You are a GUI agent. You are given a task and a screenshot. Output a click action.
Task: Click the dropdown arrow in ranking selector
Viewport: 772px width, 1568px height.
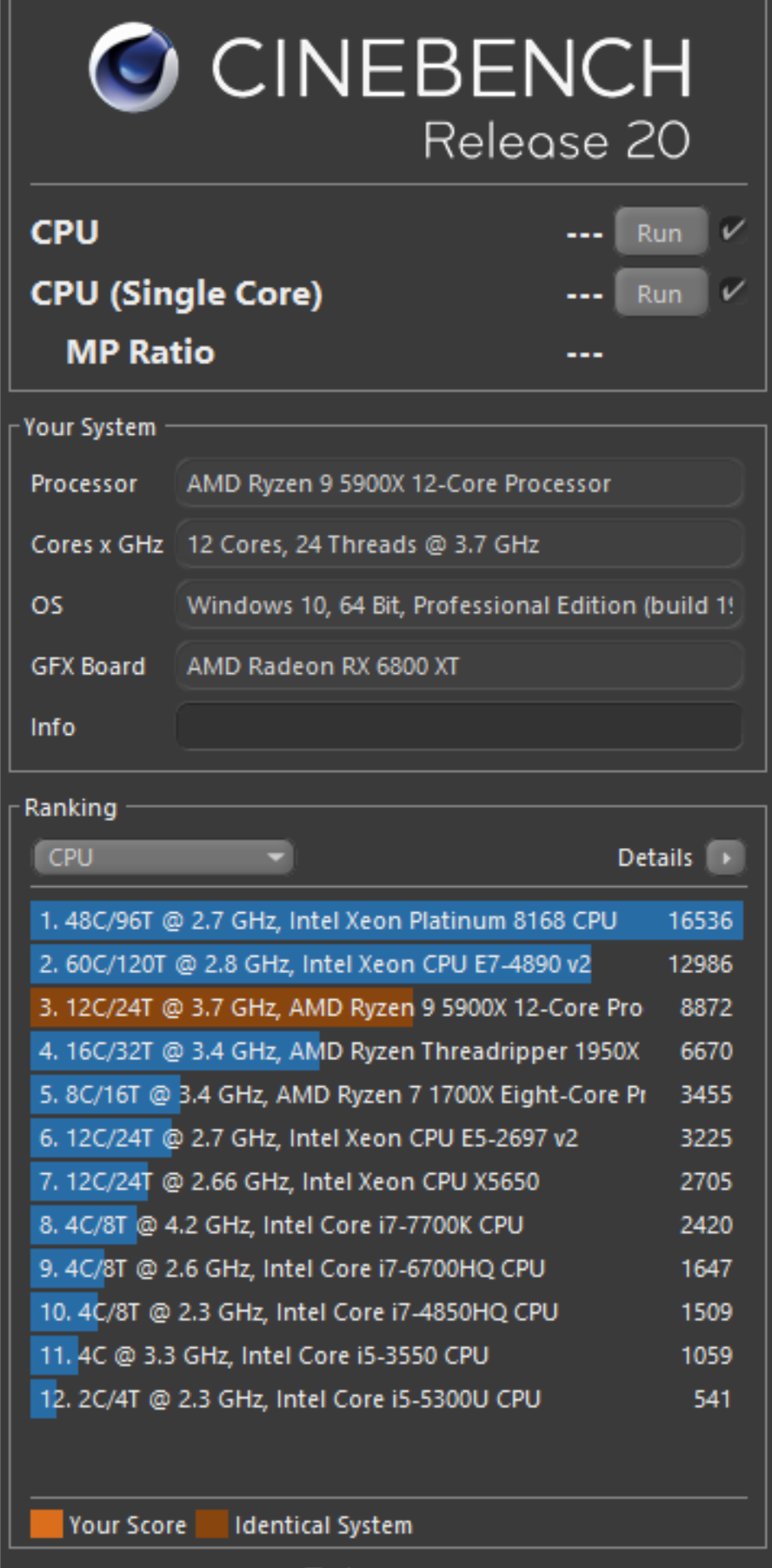click(276, 857)
